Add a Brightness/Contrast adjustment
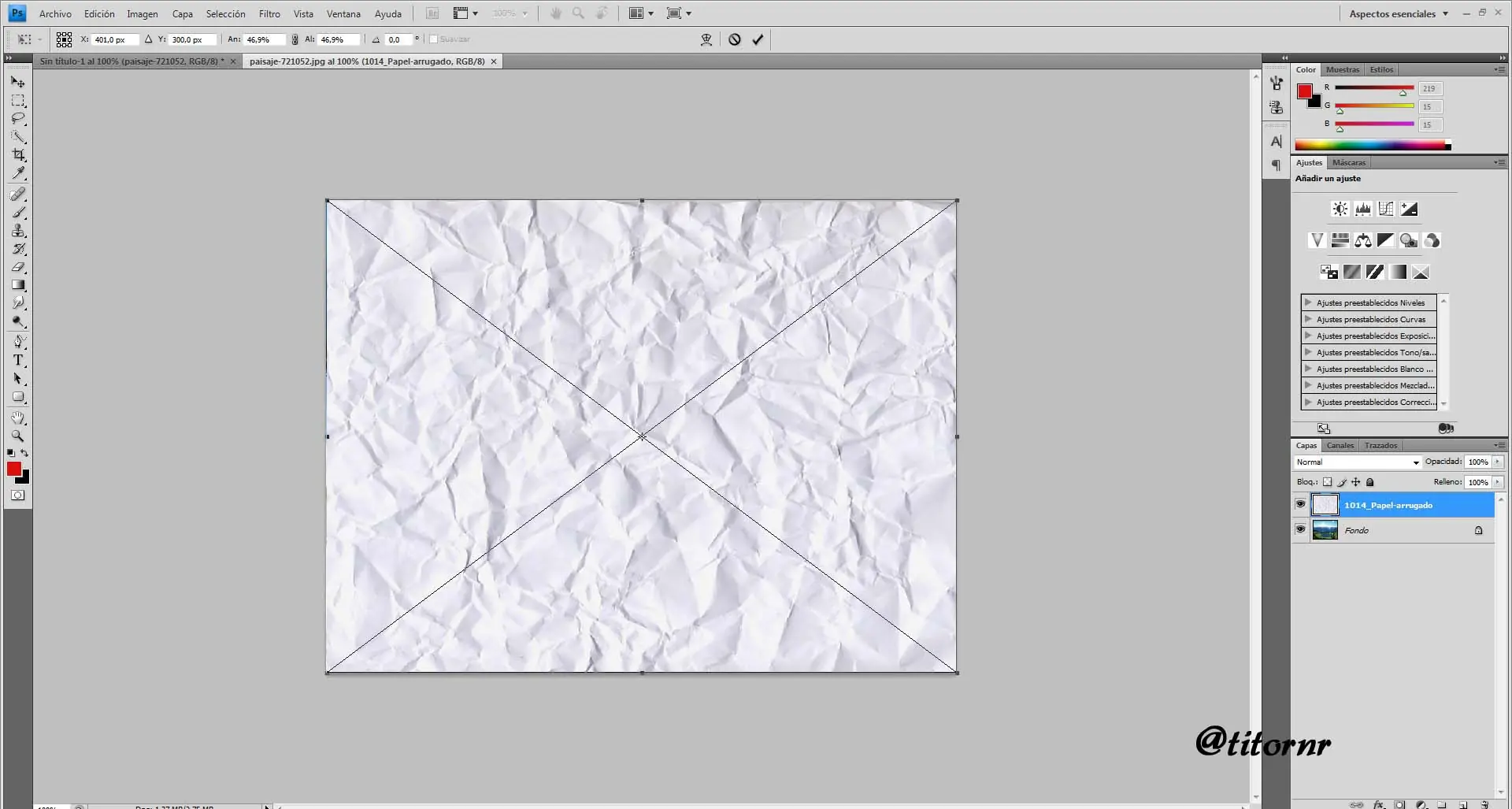This screenshot has height=809, width=1512. [x=1340, y=209]
